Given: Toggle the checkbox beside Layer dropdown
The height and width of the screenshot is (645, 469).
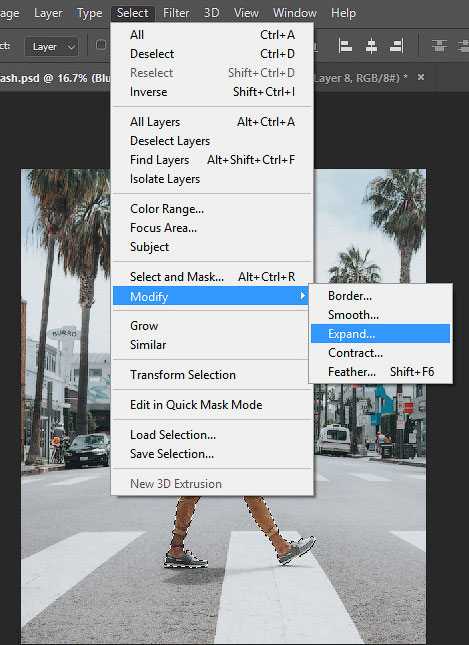Looking at the screenshot, I should pos(100,45).
